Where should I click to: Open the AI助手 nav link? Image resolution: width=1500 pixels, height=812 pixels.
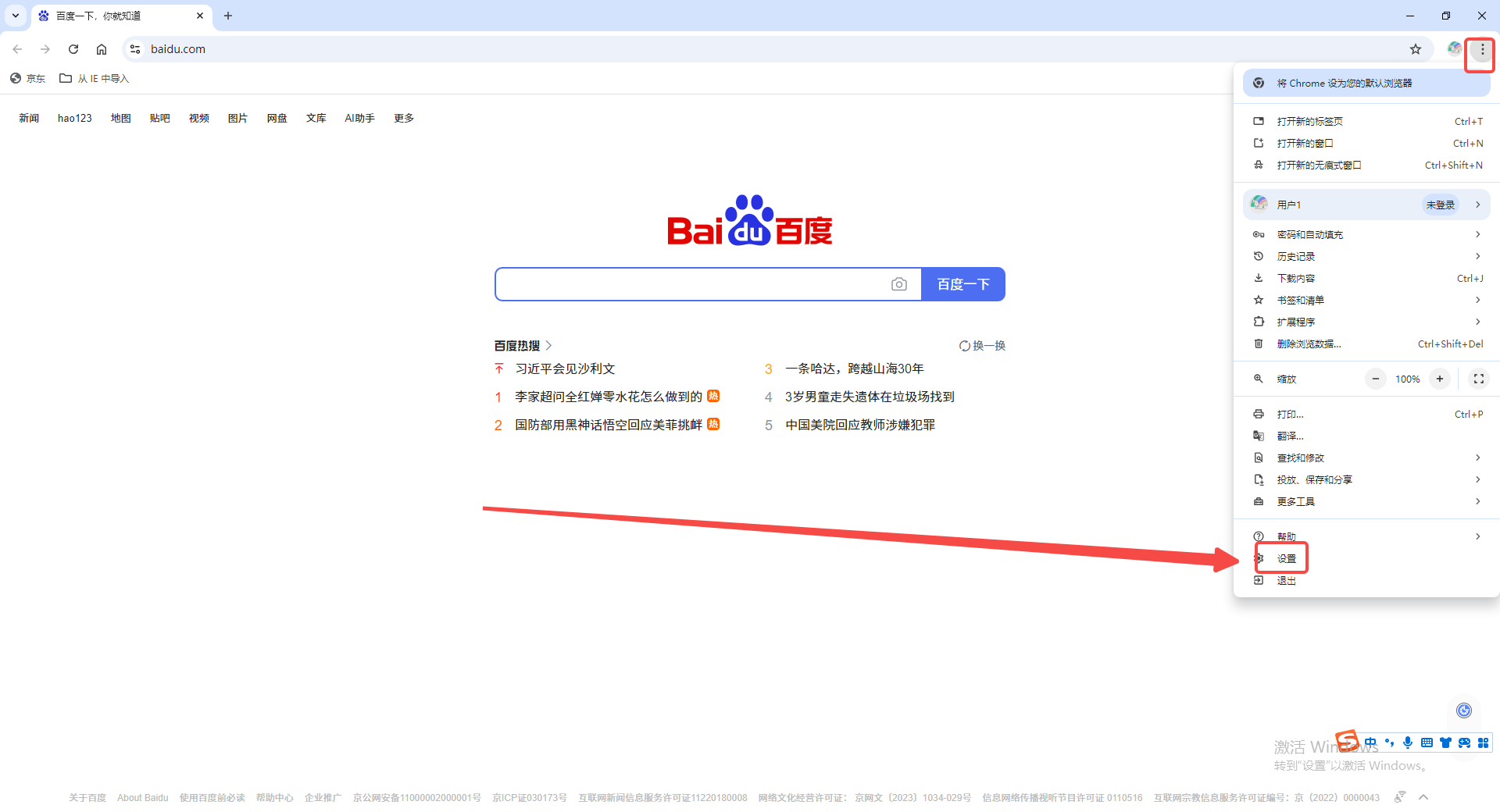click(x=359, y=118)
